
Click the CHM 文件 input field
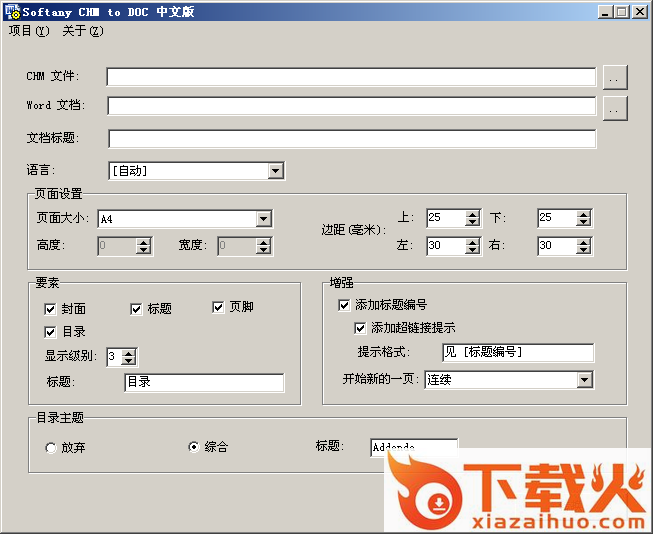tap(351, 77)
